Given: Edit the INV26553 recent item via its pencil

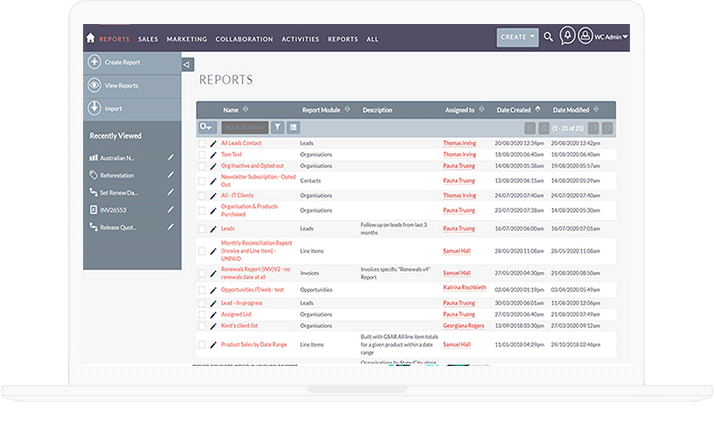Looking at the screenshot, I should (170, 210).
